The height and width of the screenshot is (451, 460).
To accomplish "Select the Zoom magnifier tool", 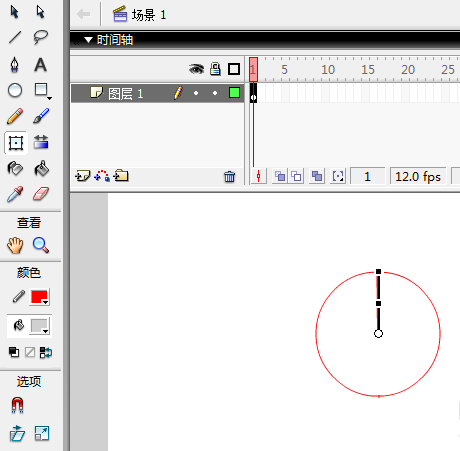I will (x=41, y=245).
